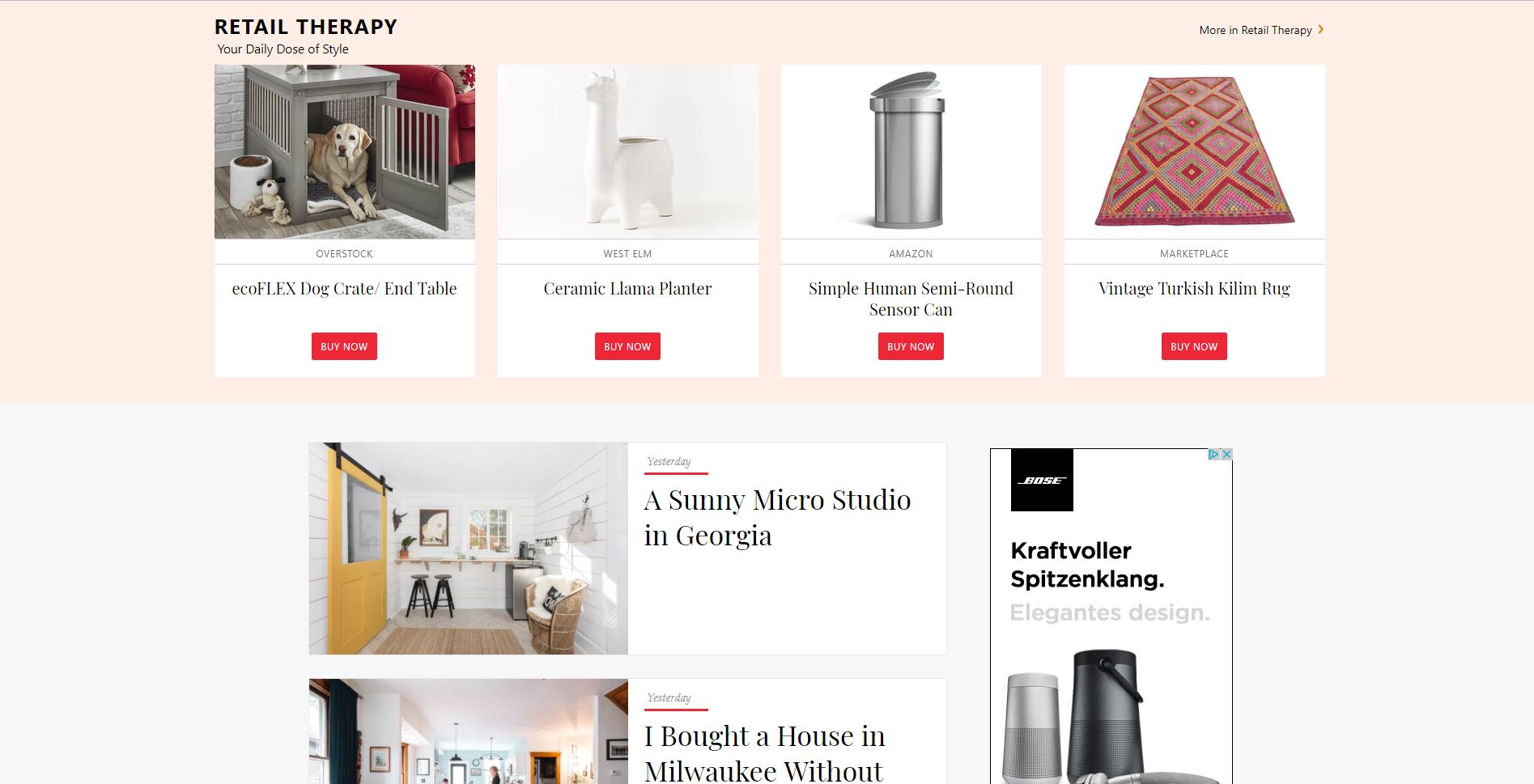
Task: Buy the Vintage Turkish Kilim Rug
Action: click(x=1194, y=346)
